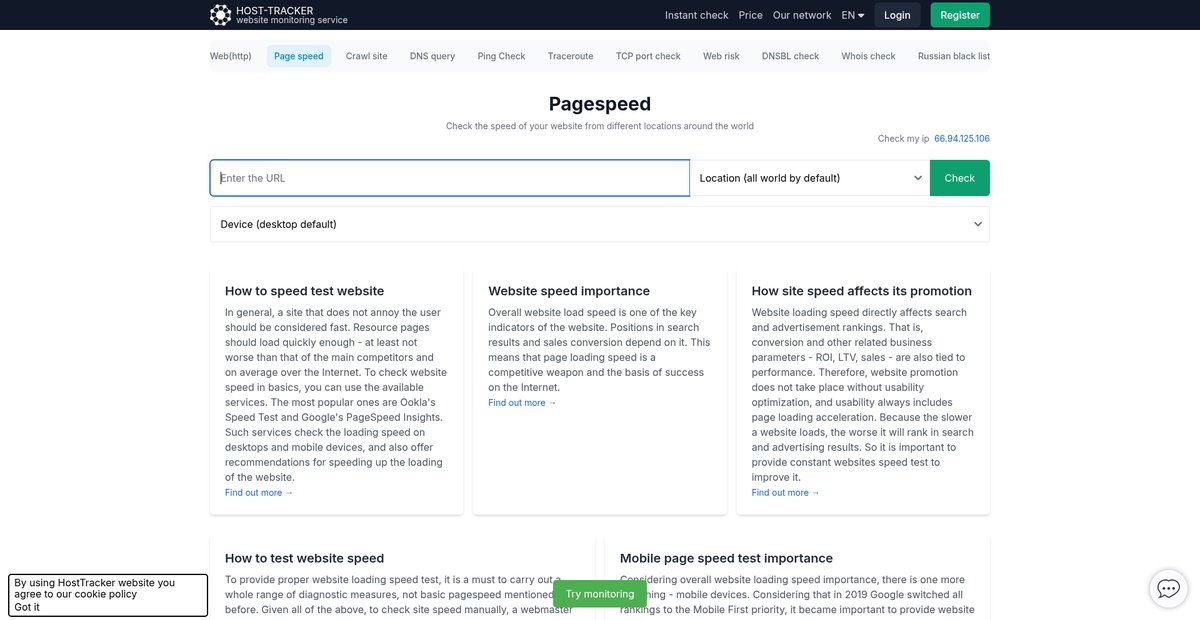This screenshot has width=1200, height=620.
Task: Switch to the DNSBL check tab
Action: pyautogui.click(x=790, y=56)
